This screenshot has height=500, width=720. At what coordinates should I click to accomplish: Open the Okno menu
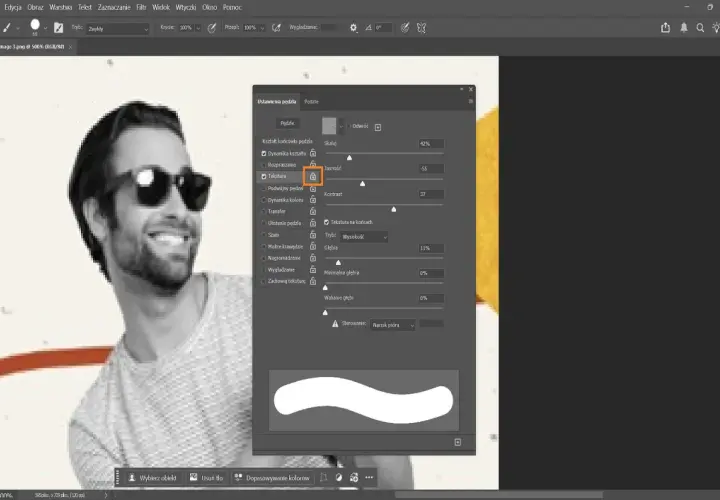tap(209, 7)
